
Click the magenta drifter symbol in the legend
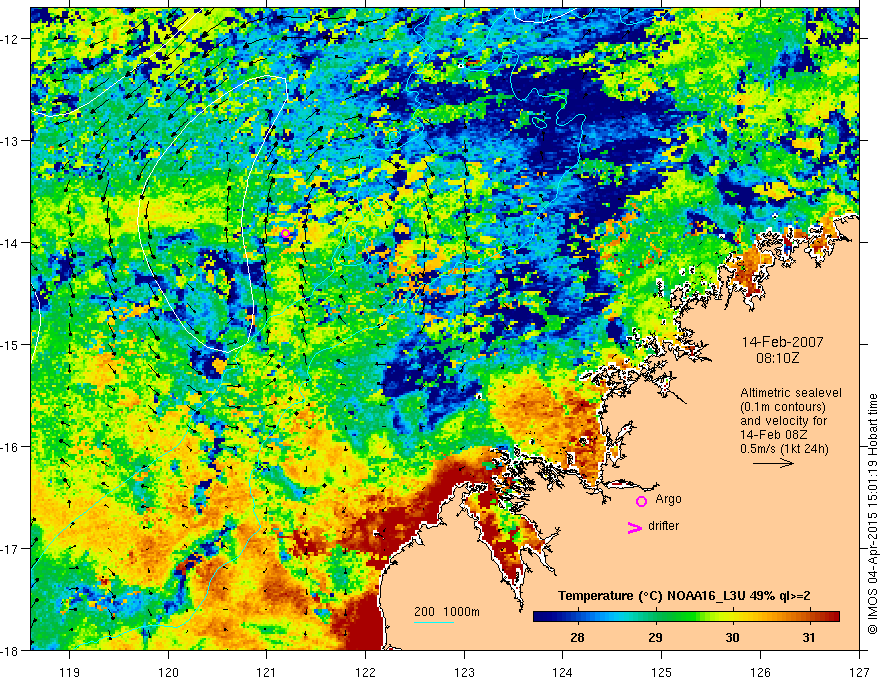[634, 528]
